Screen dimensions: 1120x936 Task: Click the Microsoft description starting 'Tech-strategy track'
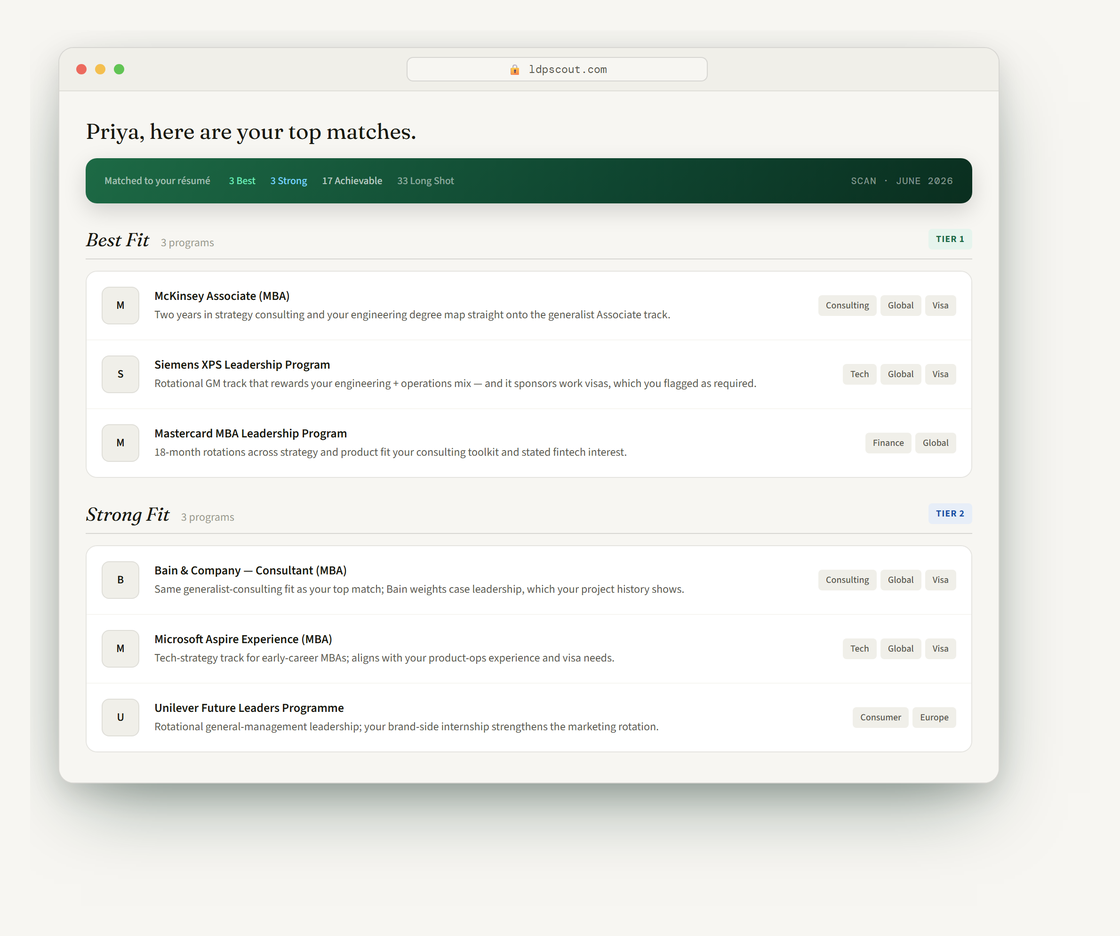(384, 657)
